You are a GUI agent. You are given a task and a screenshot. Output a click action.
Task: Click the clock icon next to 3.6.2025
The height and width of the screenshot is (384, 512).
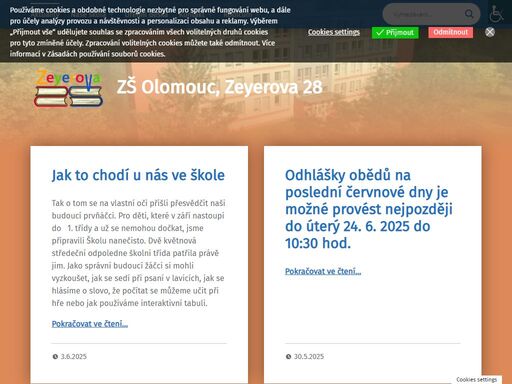[55, 356]
